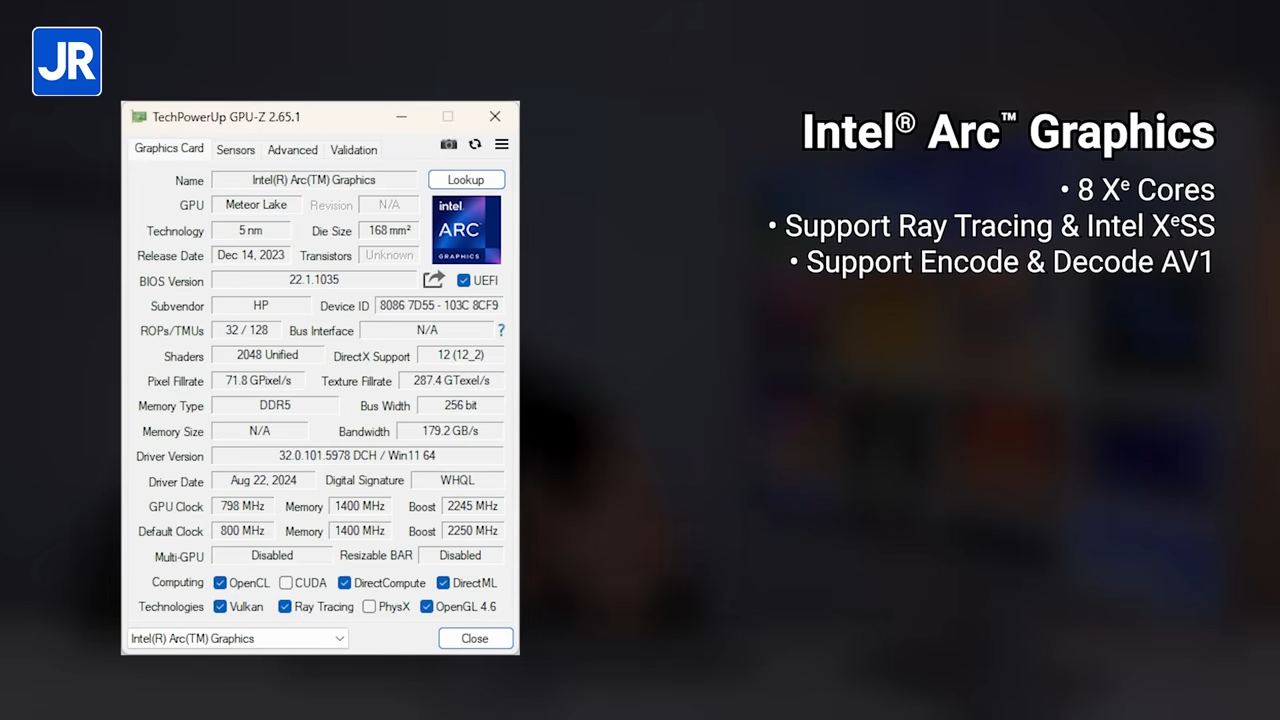Enable the PhysX checkbox
Image resolution: width=1280 pixels, height=720 pixels.
(x=369, y=607)
